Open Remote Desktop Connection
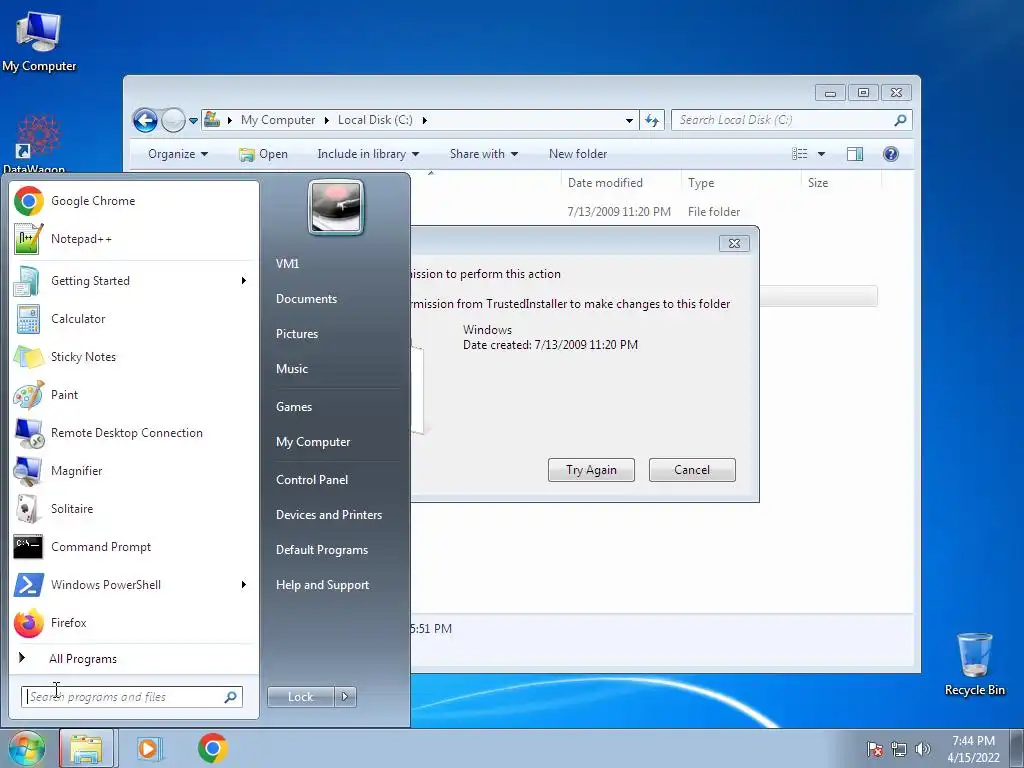Image resolution: width=1024 pixels, height=768 pixels. point(134,432)
